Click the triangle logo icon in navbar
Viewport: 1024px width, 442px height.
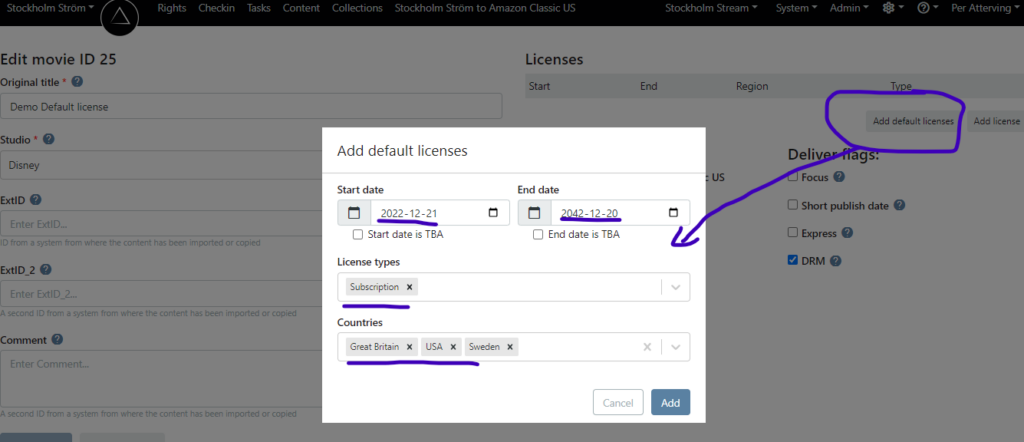[x=120, y=18]
